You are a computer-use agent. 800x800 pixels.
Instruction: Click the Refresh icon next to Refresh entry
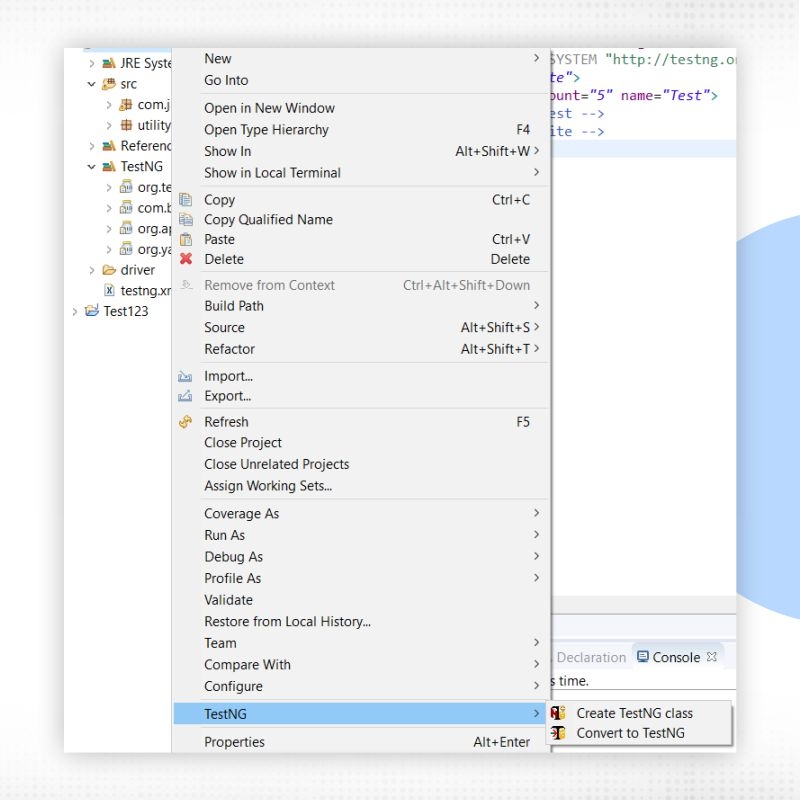coord(186,421)
